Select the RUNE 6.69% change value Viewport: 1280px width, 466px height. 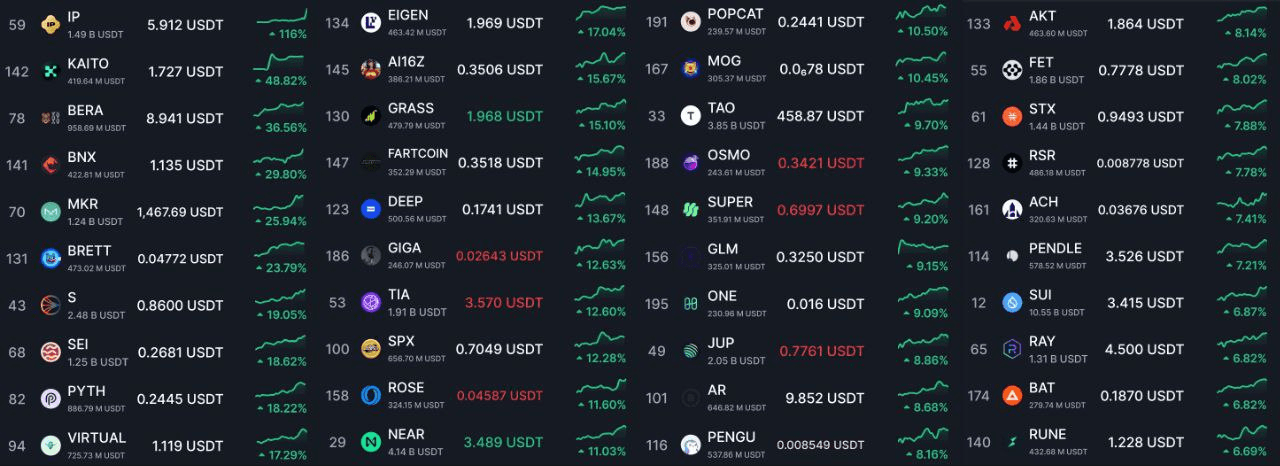1243,452
